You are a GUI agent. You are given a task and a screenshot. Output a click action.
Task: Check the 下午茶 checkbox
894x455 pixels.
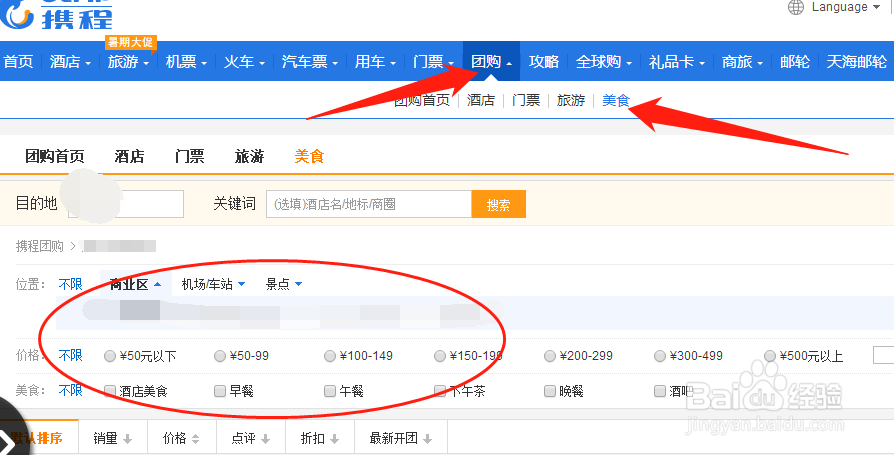(x=440, y=391)
